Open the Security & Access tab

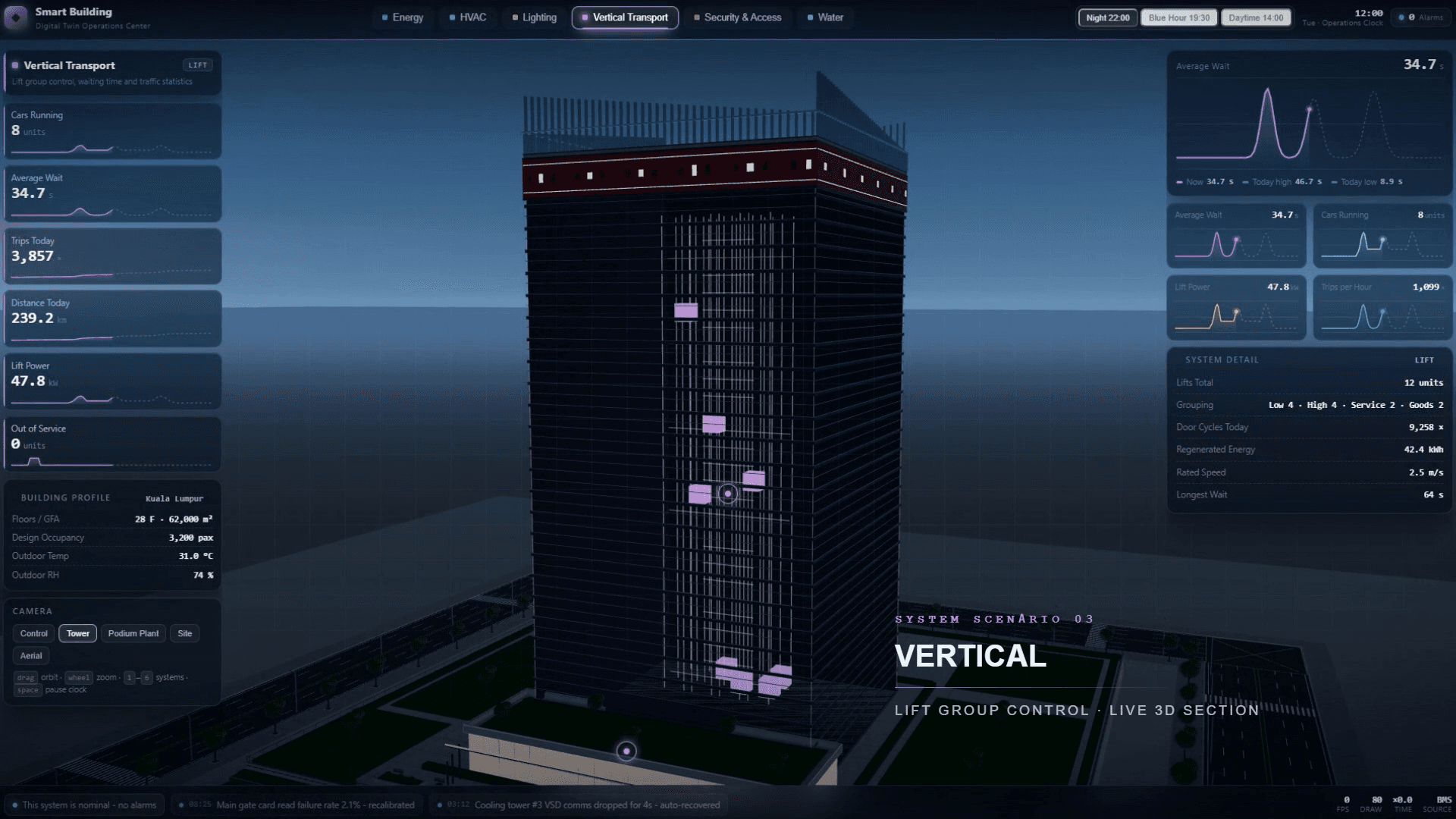pos(737,17)
